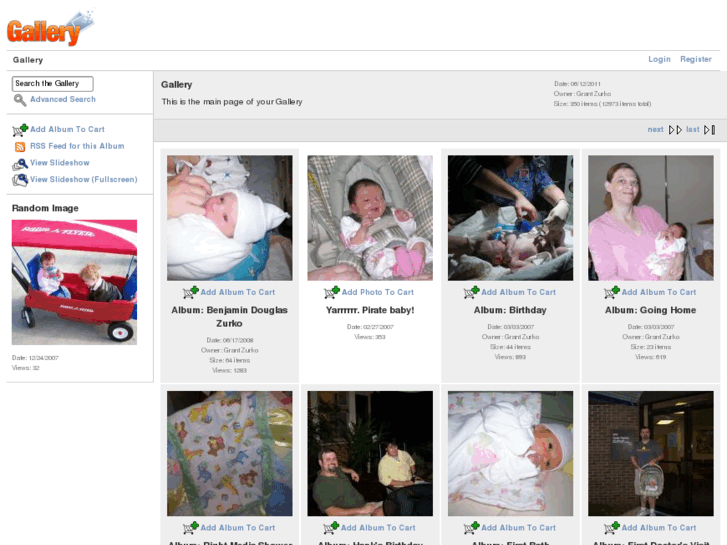The image size is (727, 545).
Task: Add the Birthday album to cart
Action: tap(518, 292)
